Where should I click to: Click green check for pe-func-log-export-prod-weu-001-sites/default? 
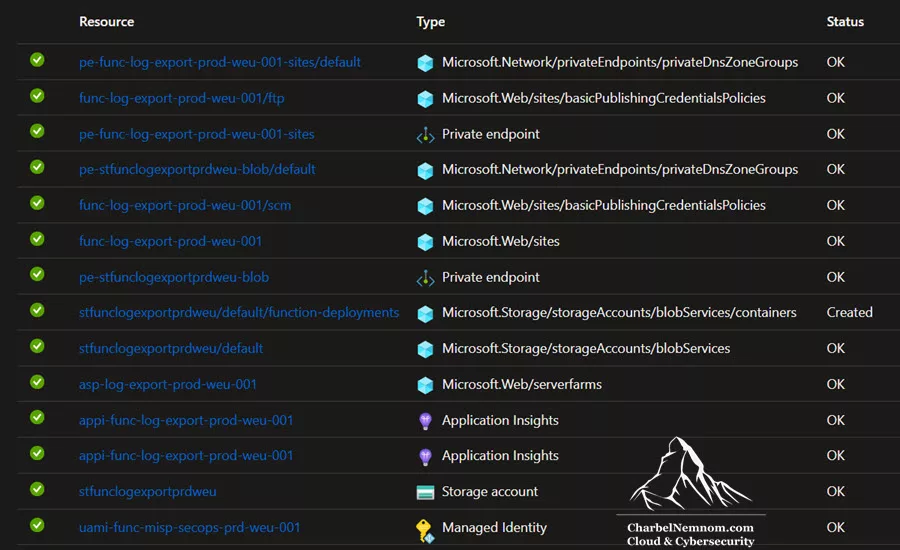tap(37, 60)
